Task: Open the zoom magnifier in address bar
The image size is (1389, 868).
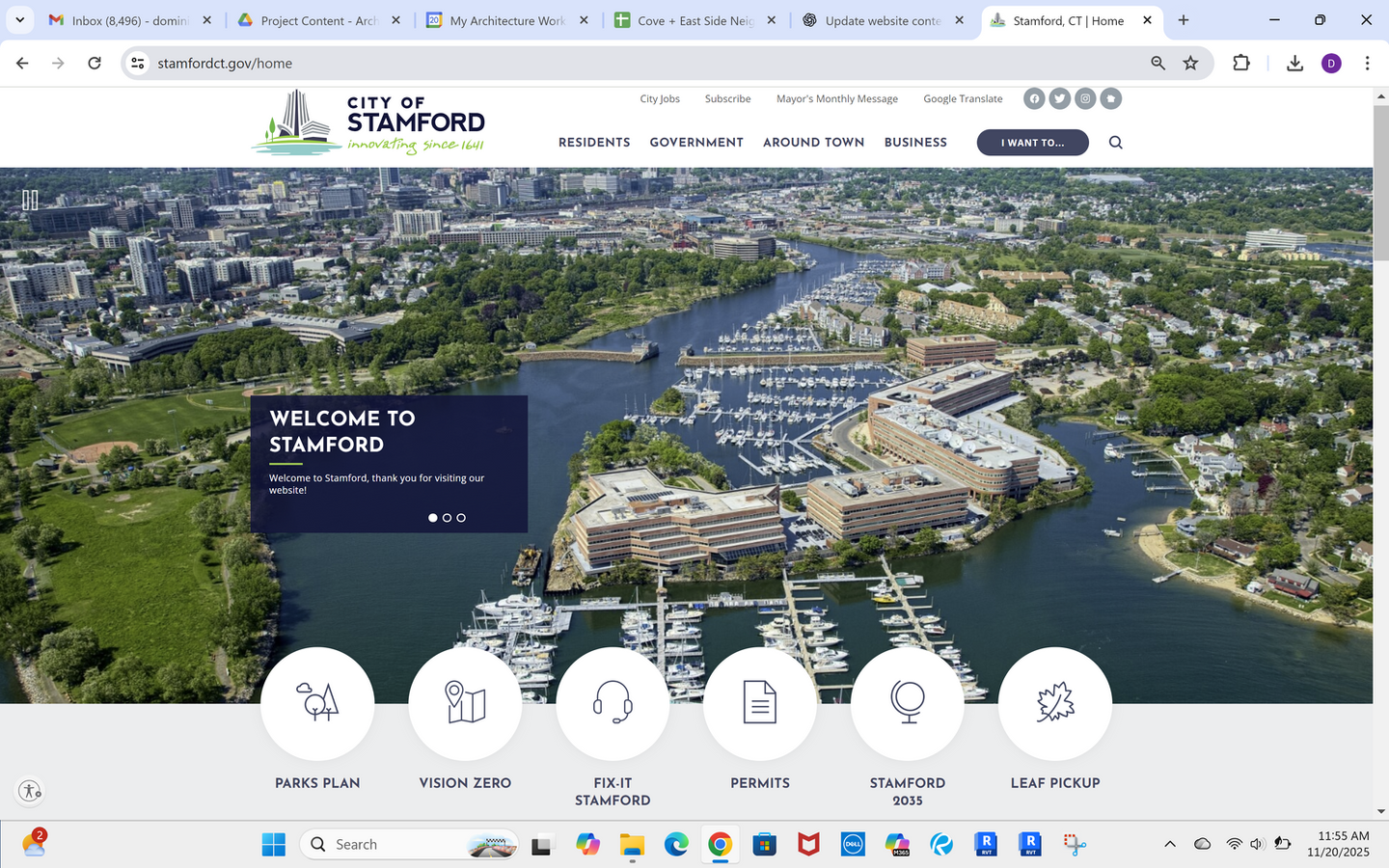Action: [1157, 63]
